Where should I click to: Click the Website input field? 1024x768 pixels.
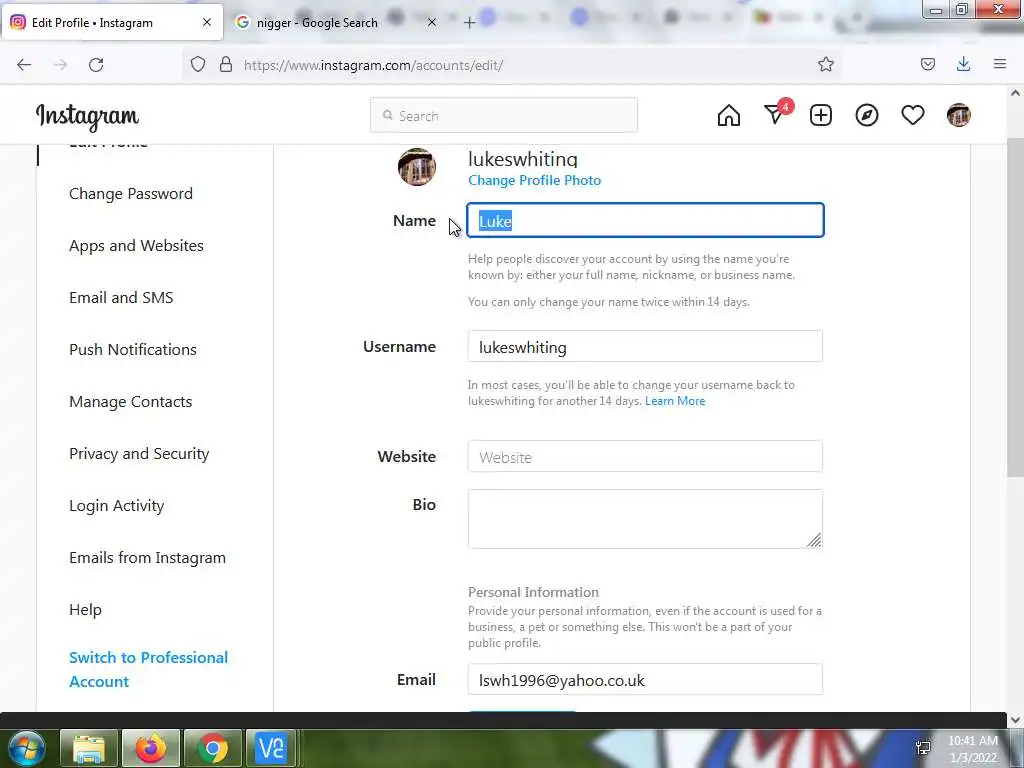click(x=645, y=456)
